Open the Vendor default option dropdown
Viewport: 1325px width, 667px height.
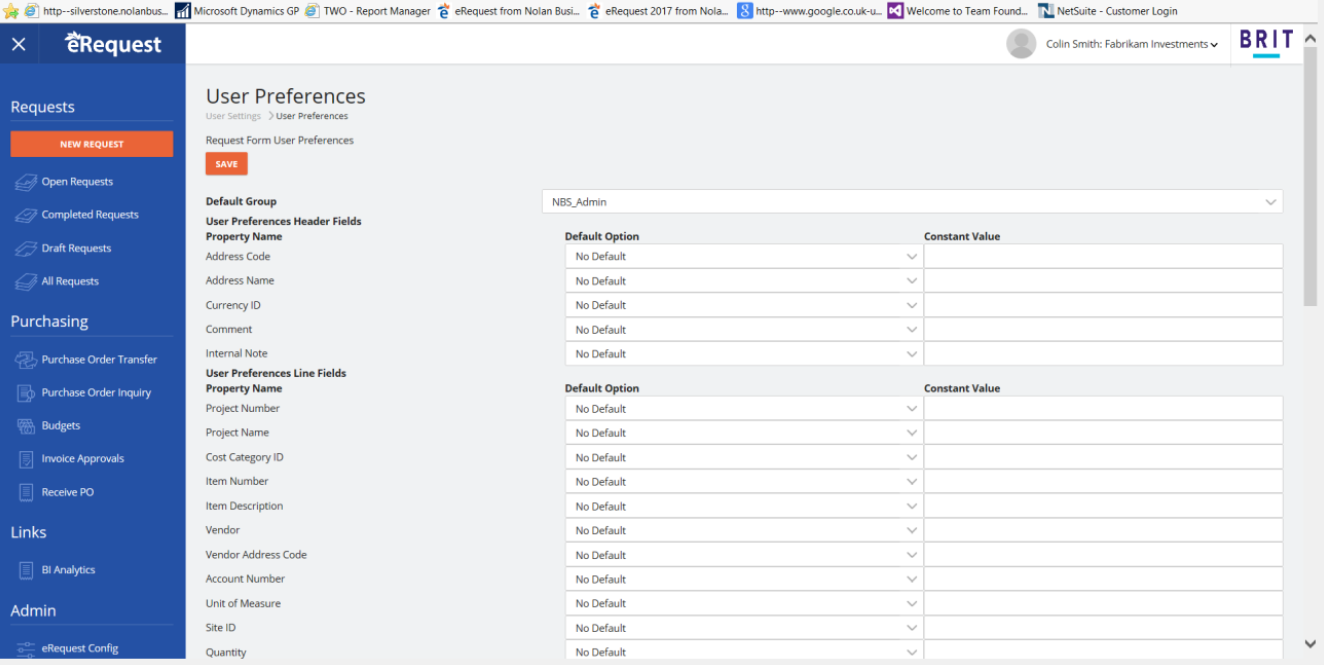coord(744,531)
